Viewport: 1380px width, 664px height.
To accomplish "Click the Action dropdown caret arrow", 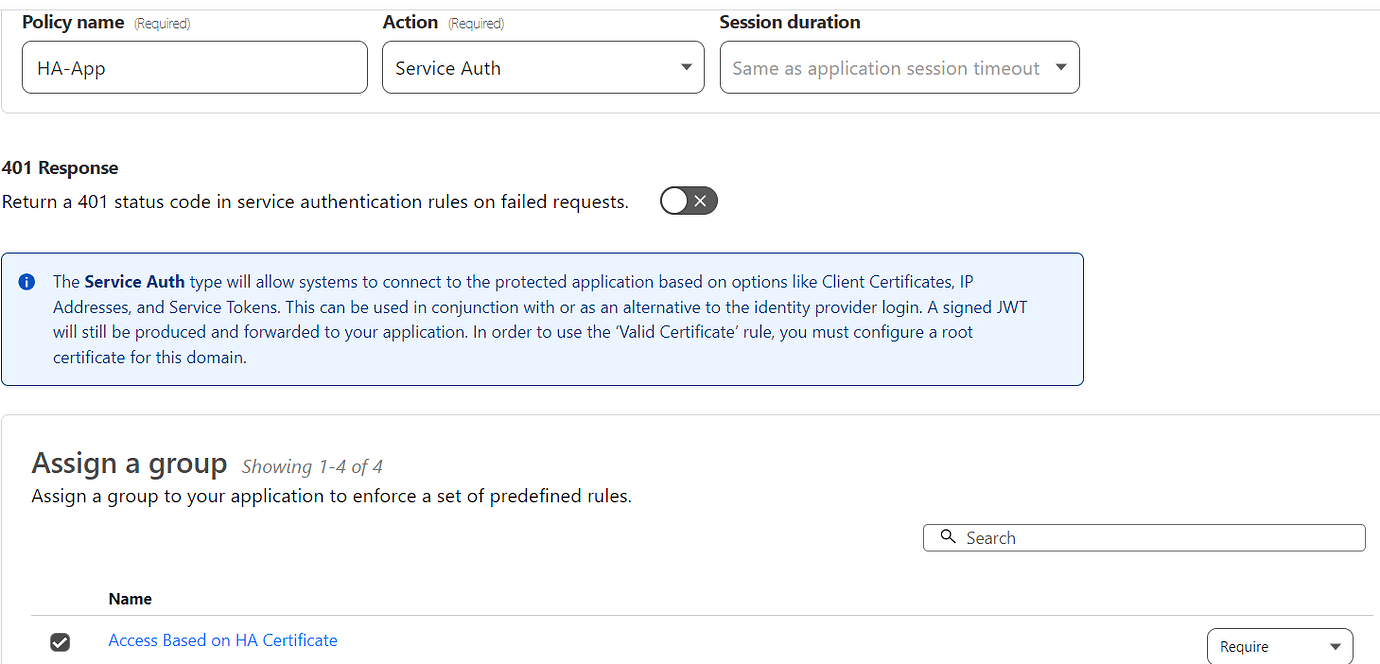I will [686, 67].
